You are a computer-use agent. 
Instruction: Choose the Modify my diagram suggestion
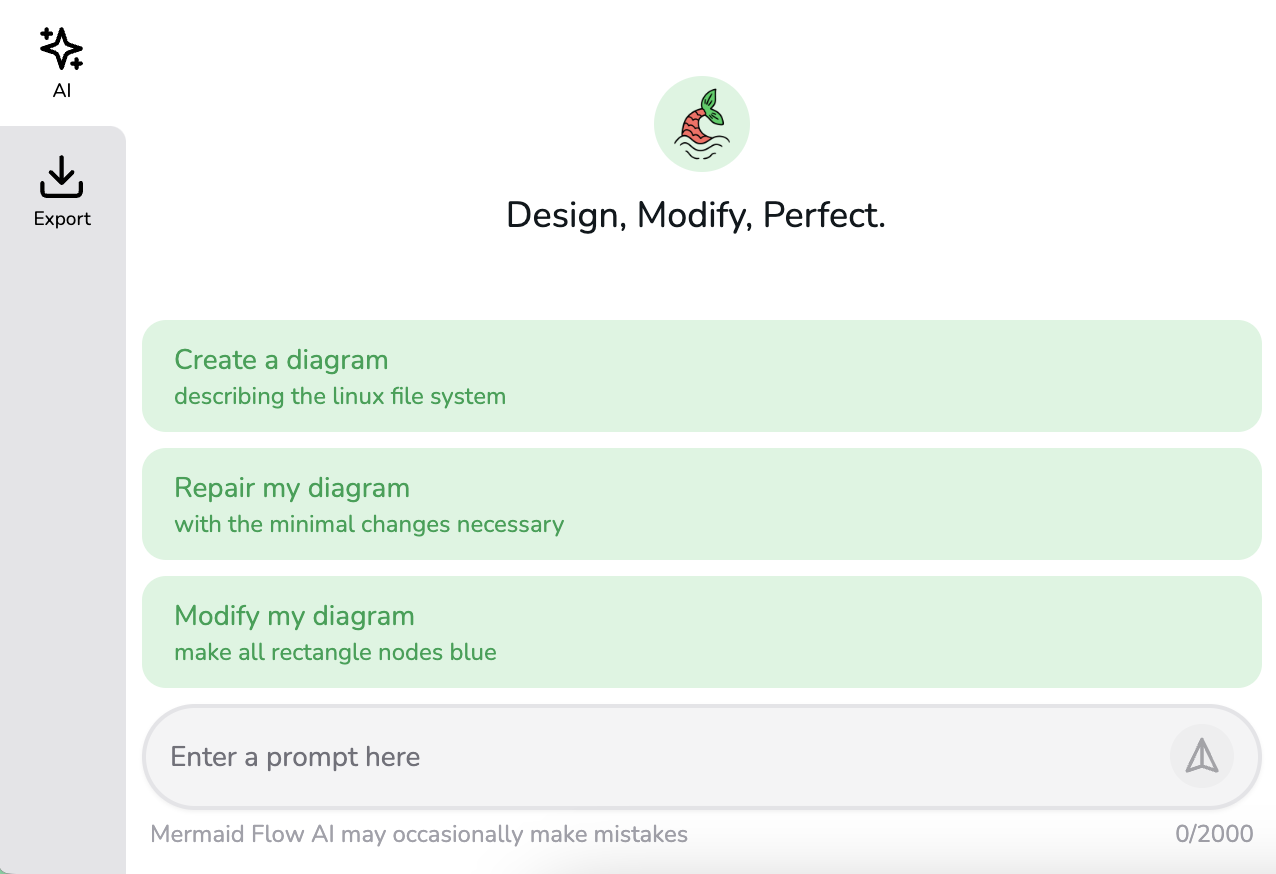(x=702, y=632)
